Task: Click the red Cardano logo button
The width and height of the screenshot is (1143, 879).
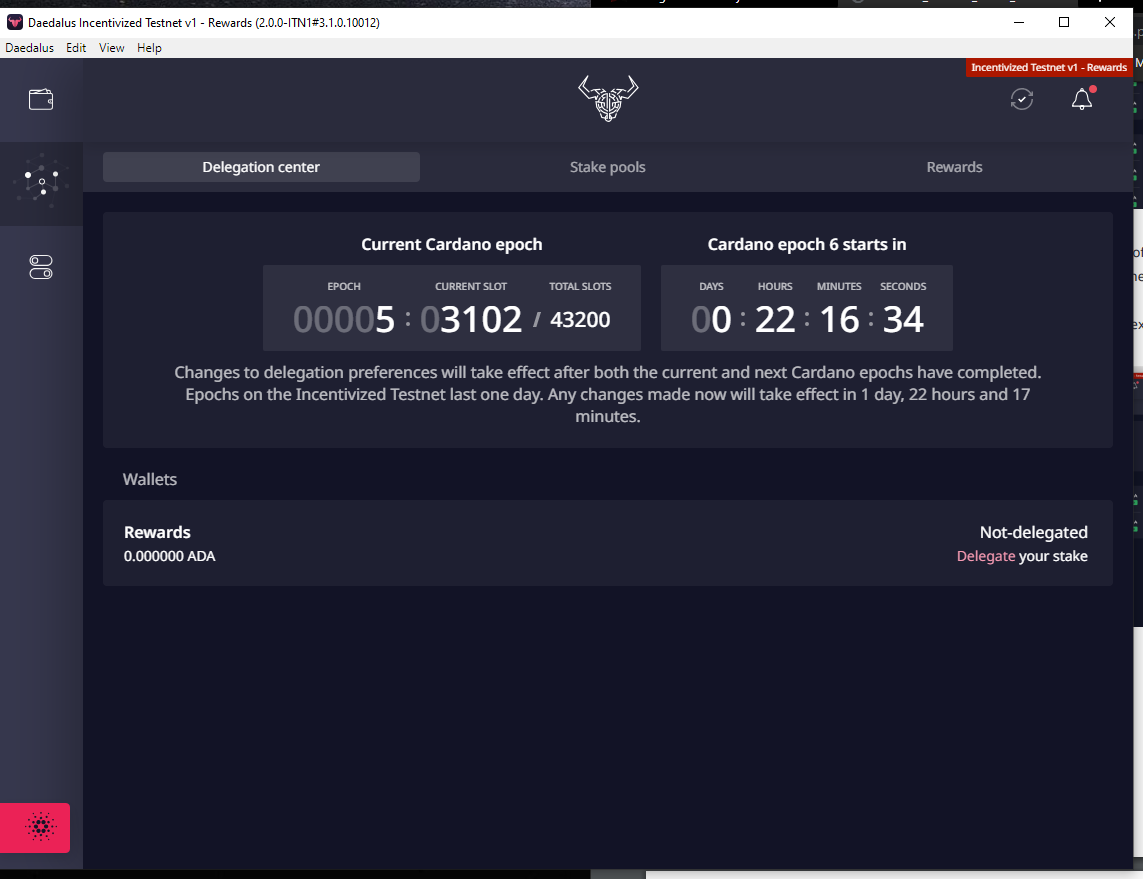Action: click(35, 827)
